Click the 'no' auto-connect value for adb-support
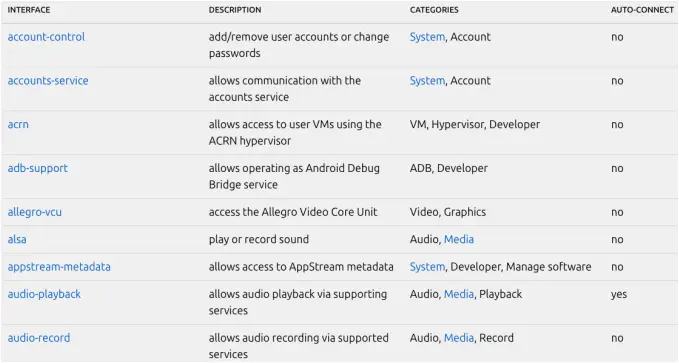679x363 pixels. (617, 169)
